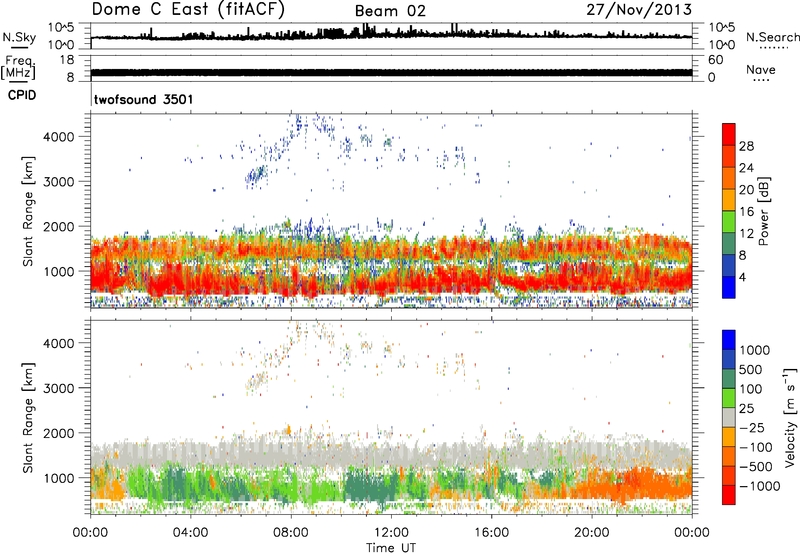
Task: Click the "Slant Range [km]" label of the power panel
Action: (x=28, y=211)
